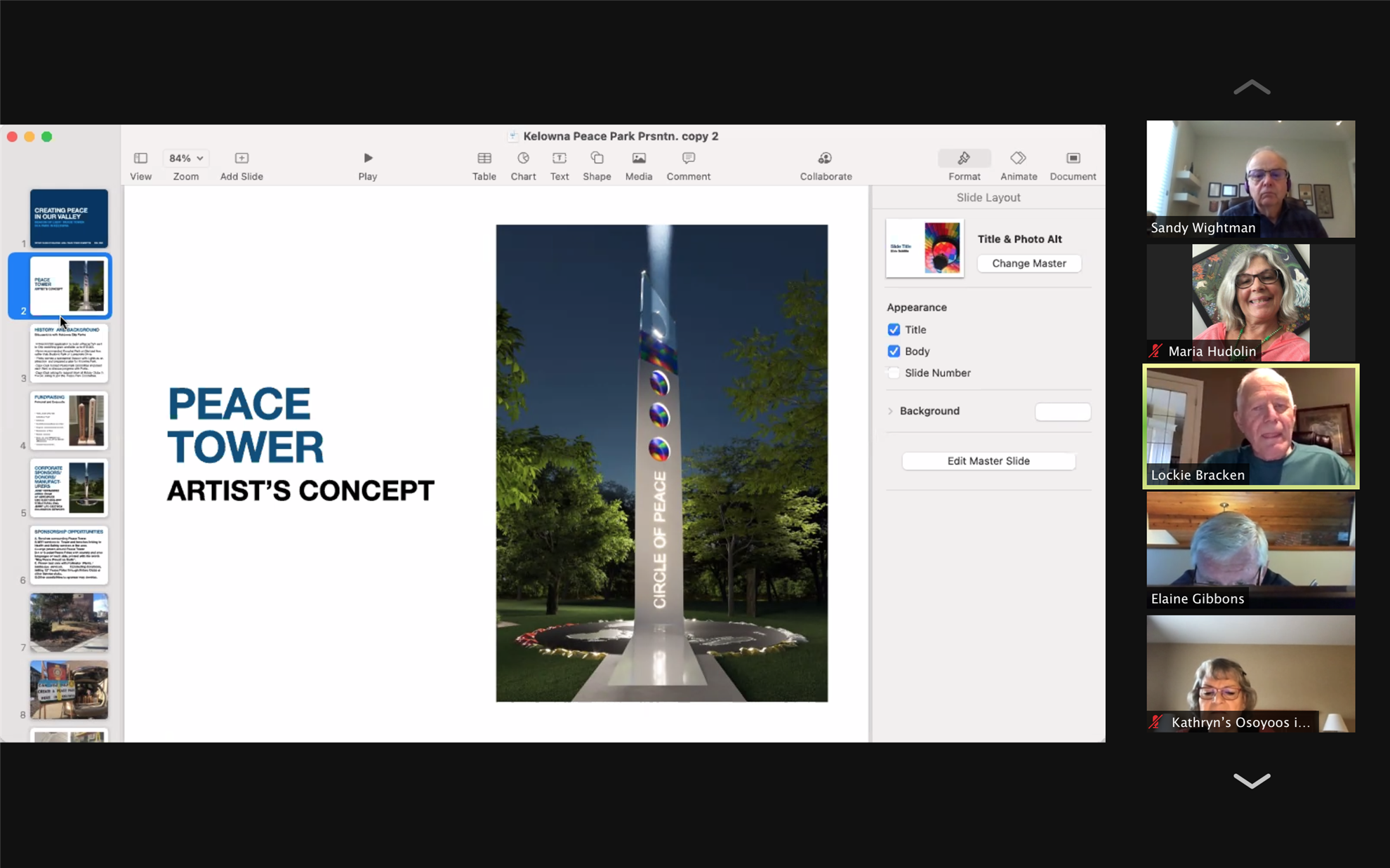Open the Media browser icon
The height and width of the screenshot is (868, 1390).
(x=638, y=158)
